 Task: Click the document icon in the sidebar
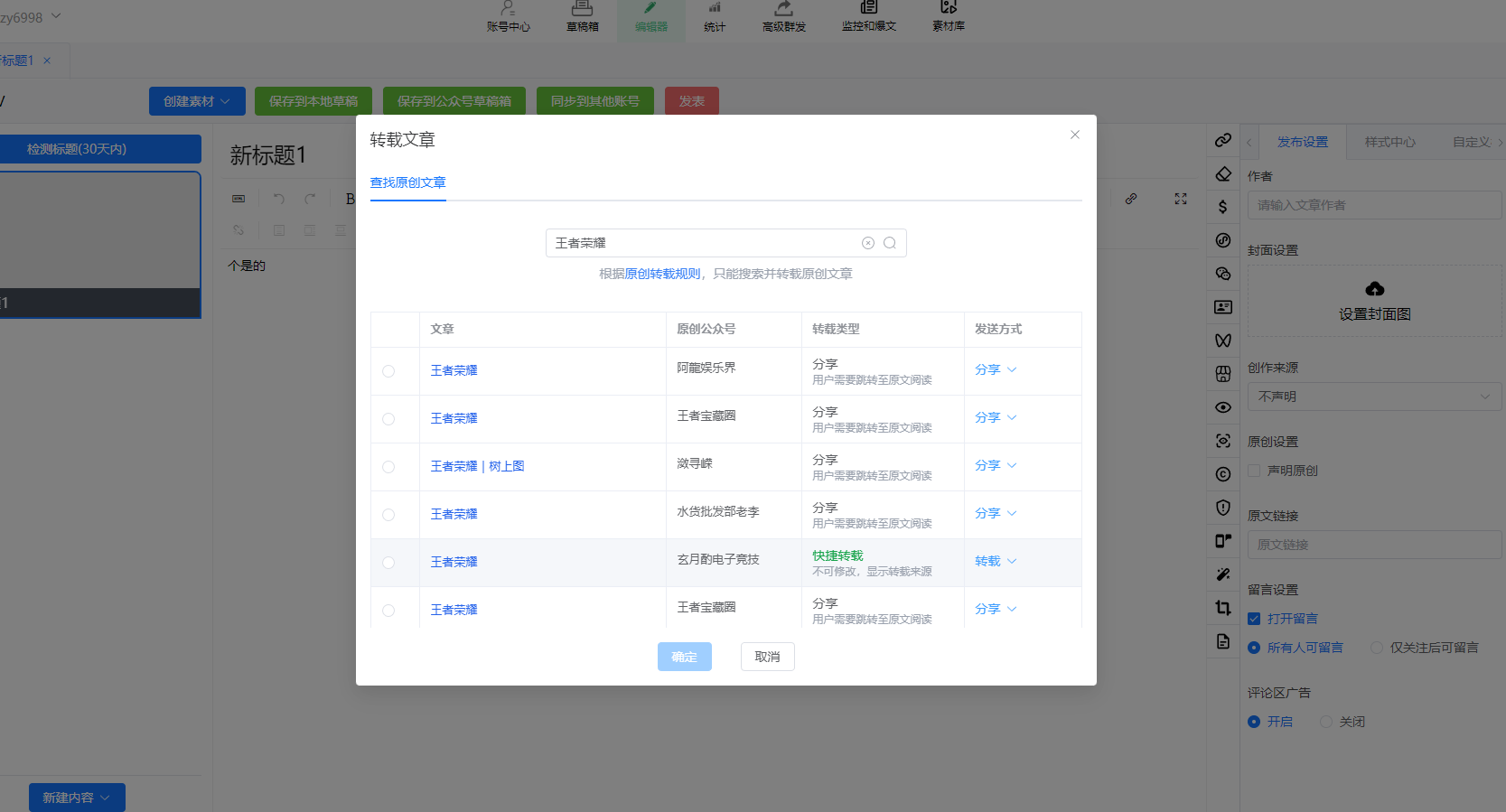[1223, 641]
